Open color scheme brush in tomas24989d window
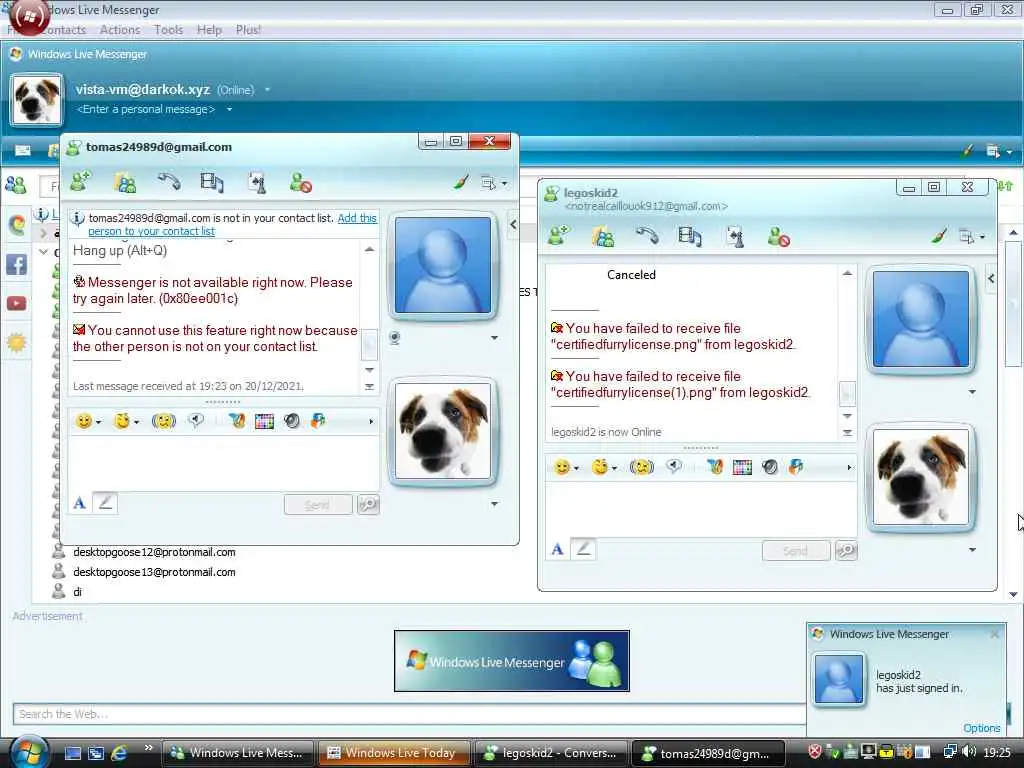 [461, 182]
